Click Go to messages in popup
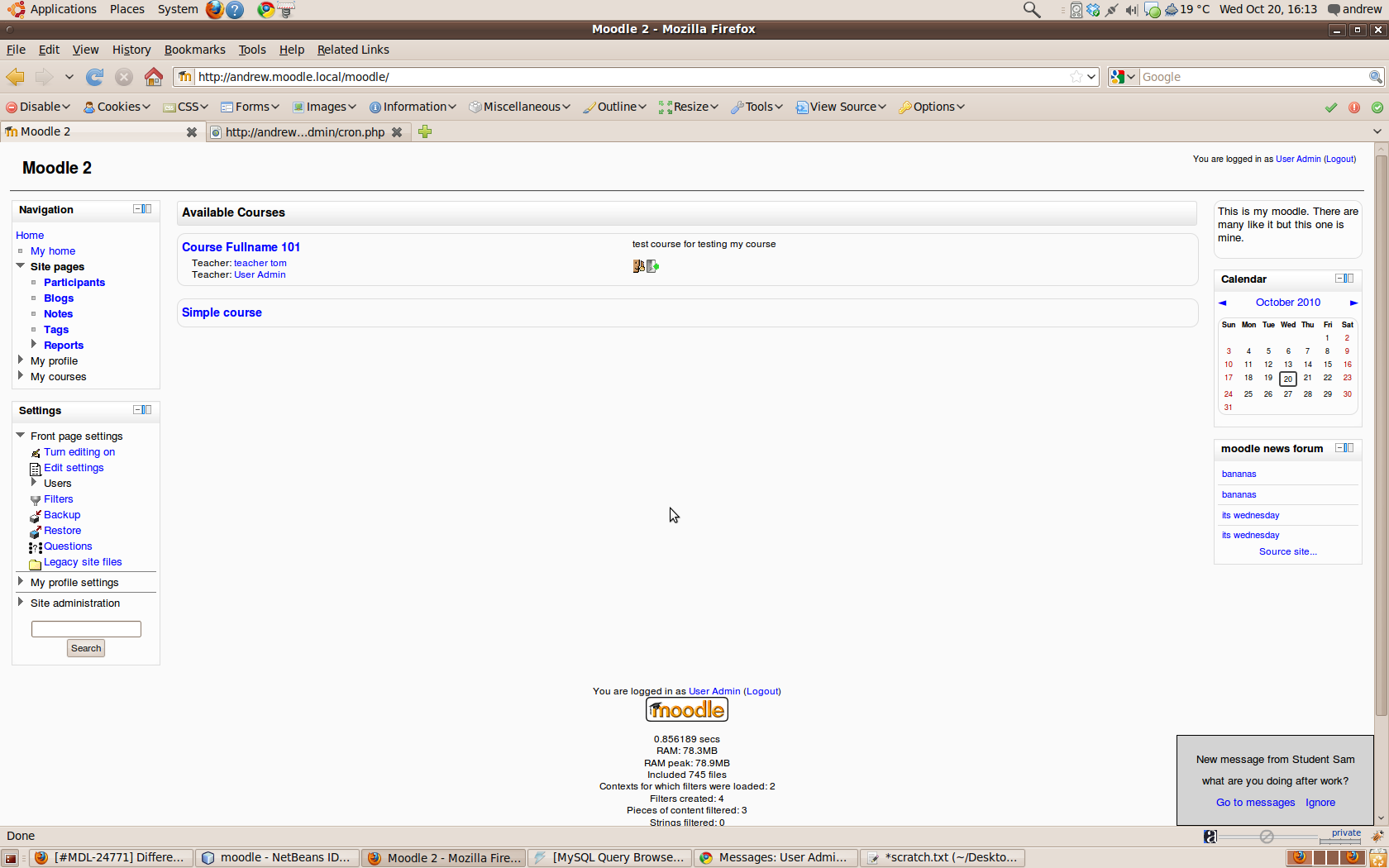This screenshot has height=868, width=1389. click(x=1255, y=803)
